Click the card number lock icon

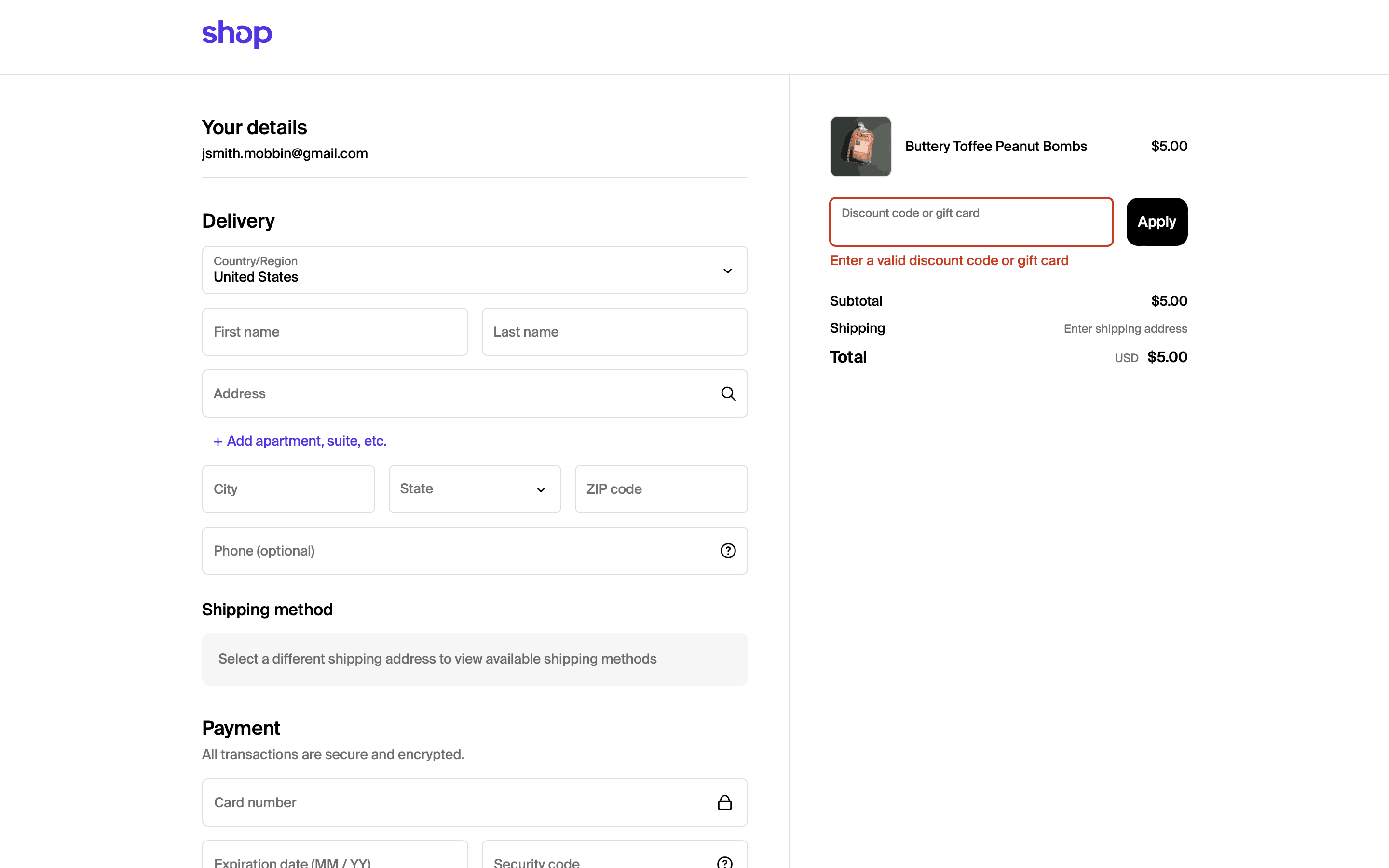[724, 802]
